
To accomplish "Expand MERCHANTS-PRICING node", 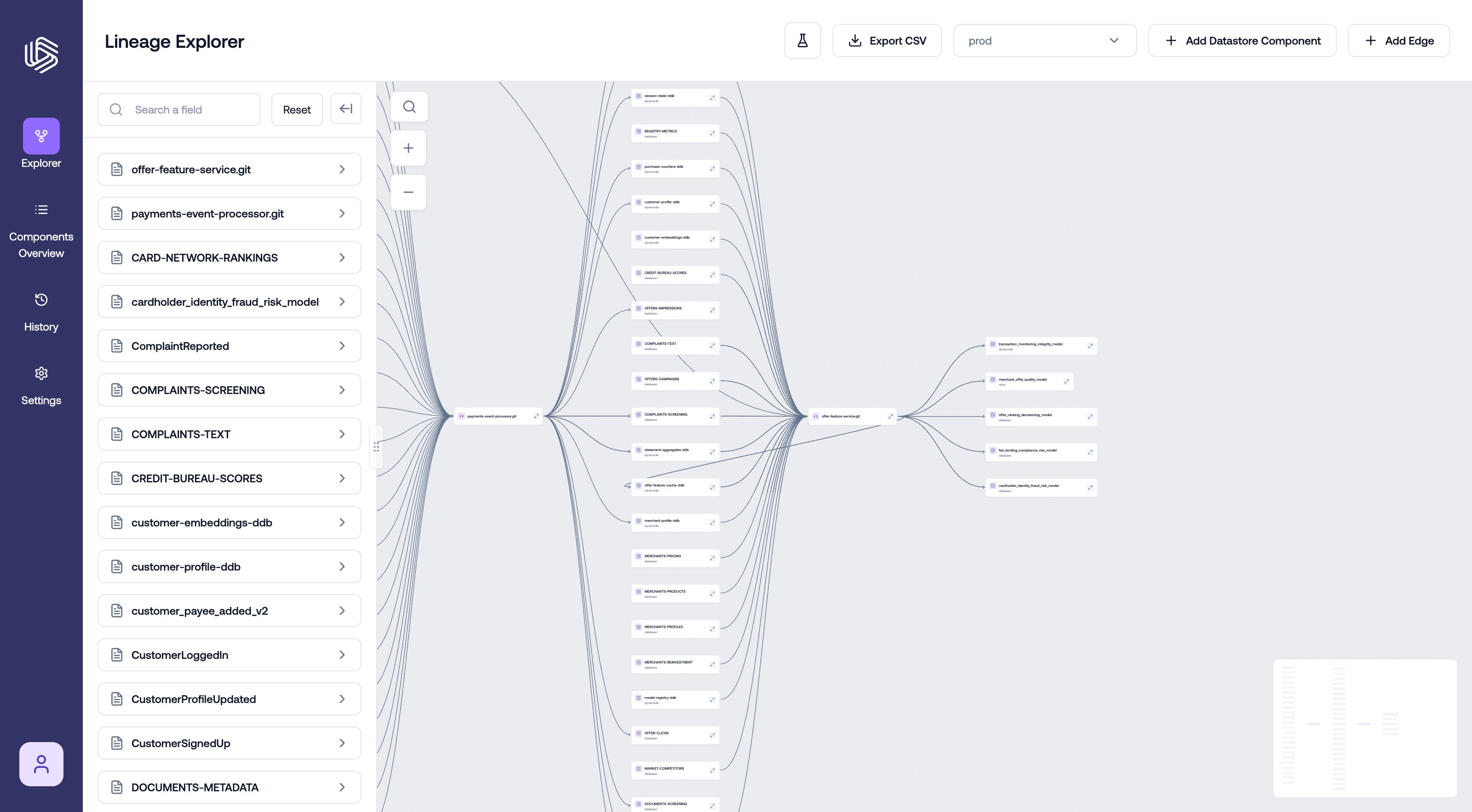I will (712, 558).
